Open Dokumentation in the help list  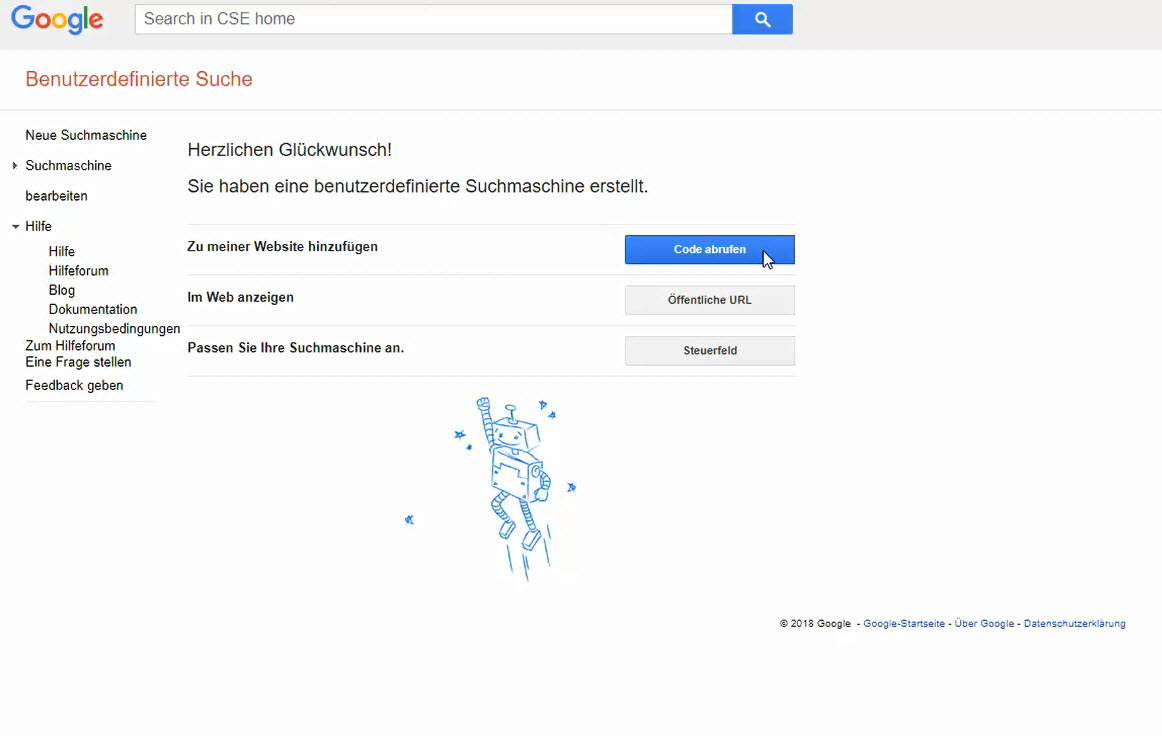(93, 309)
